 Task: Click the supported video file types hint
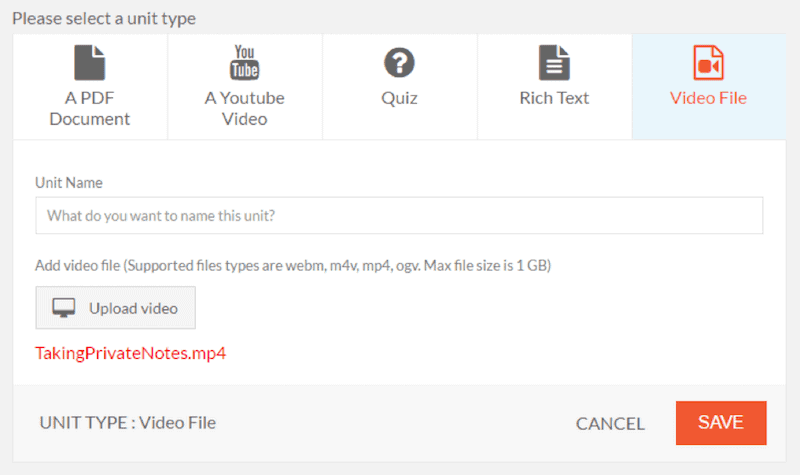pos(293,265)
